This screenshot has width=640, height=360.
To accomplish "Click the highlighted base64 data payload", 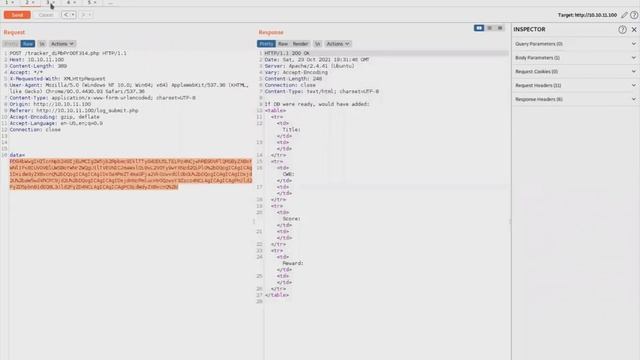I will tap(131, 174).
